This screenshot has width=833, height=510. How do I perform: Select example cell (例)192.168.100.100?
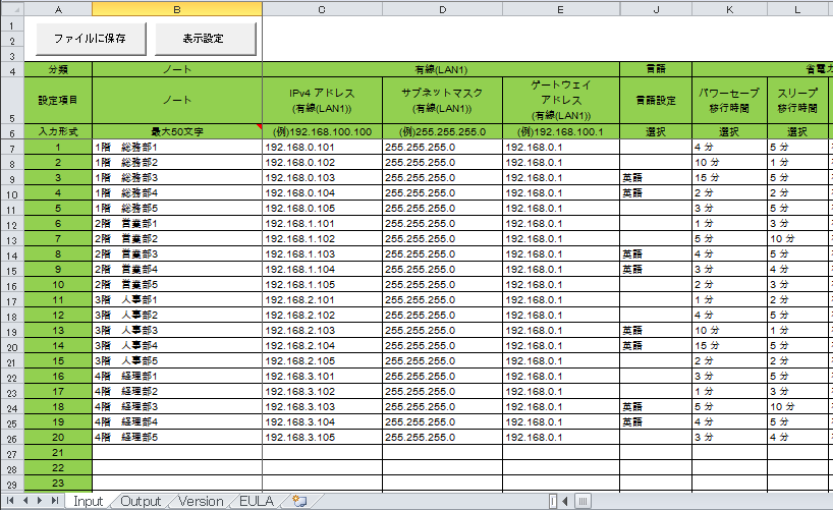pyautogui.click(x=322, y=131)
